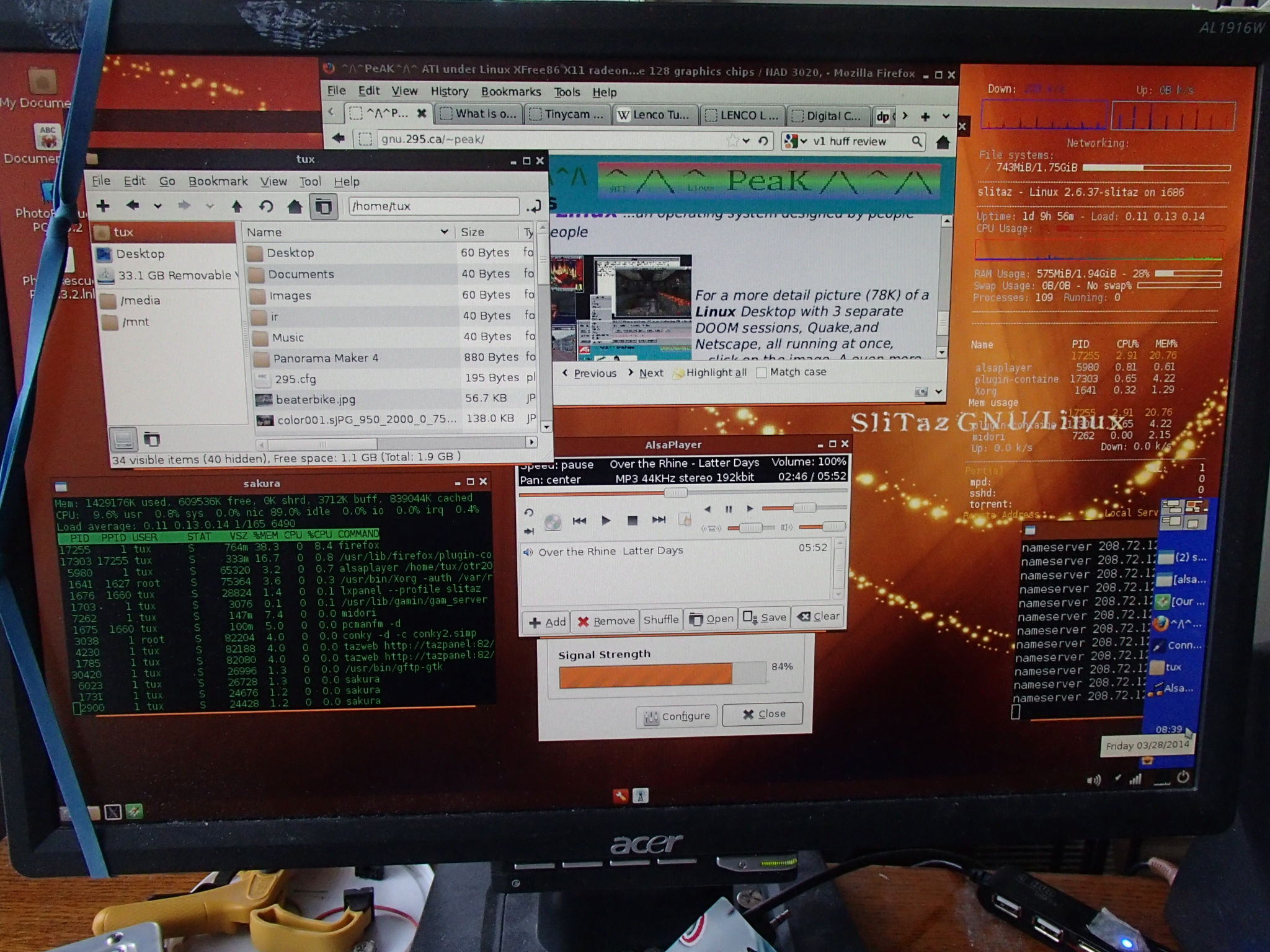Toggle loop playback in AlsaPlayer
The height and width of the screenshot is (952, 1270).
pyautogui.click(x=528, y=513)
